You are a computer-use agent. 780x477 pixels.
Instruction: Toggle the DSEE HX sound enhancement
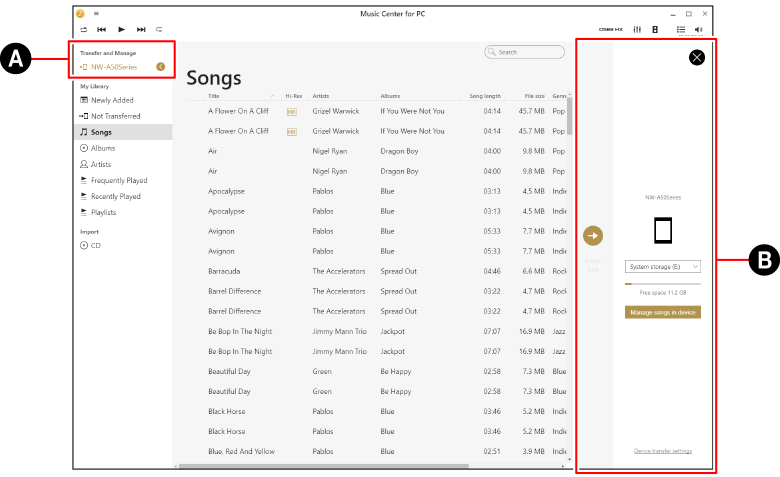(610, 30)
